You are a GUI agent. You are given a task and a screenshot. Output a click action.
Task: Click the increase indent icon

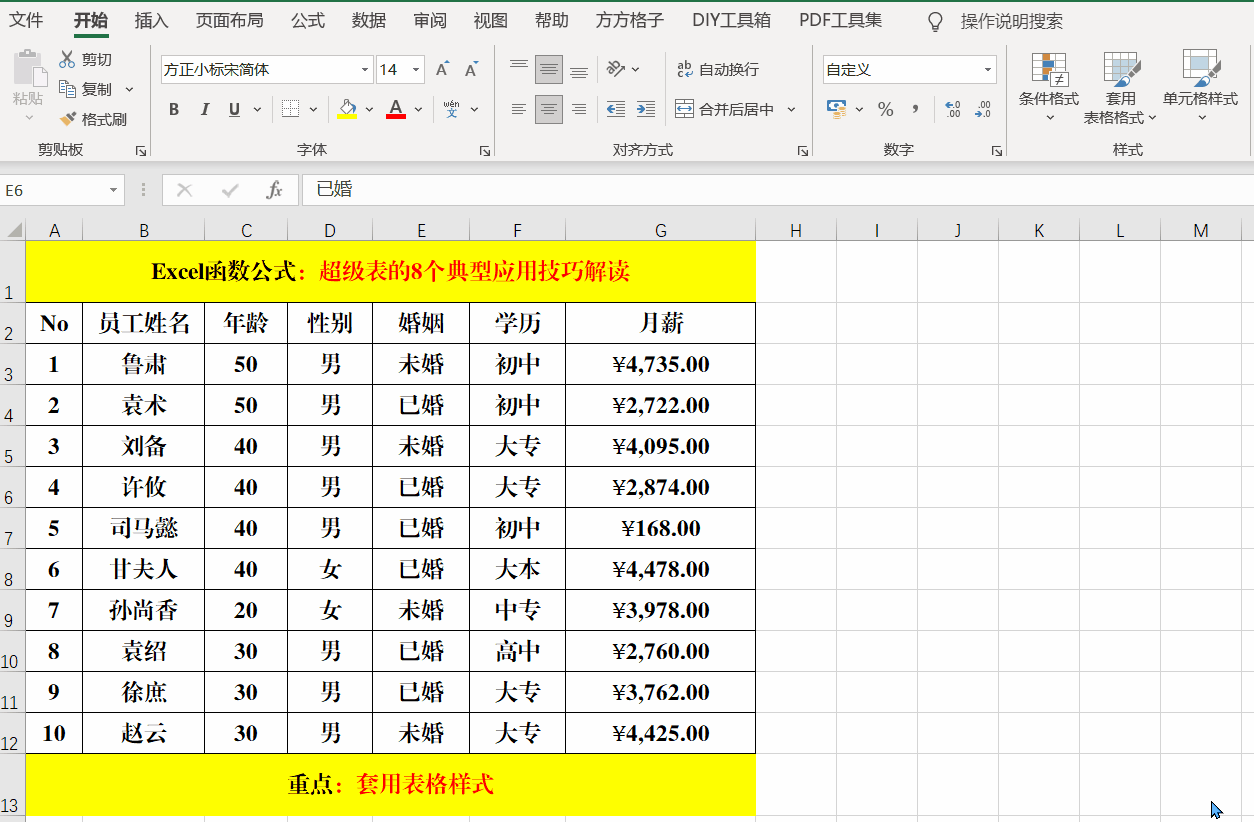click(x=646, y=109)
